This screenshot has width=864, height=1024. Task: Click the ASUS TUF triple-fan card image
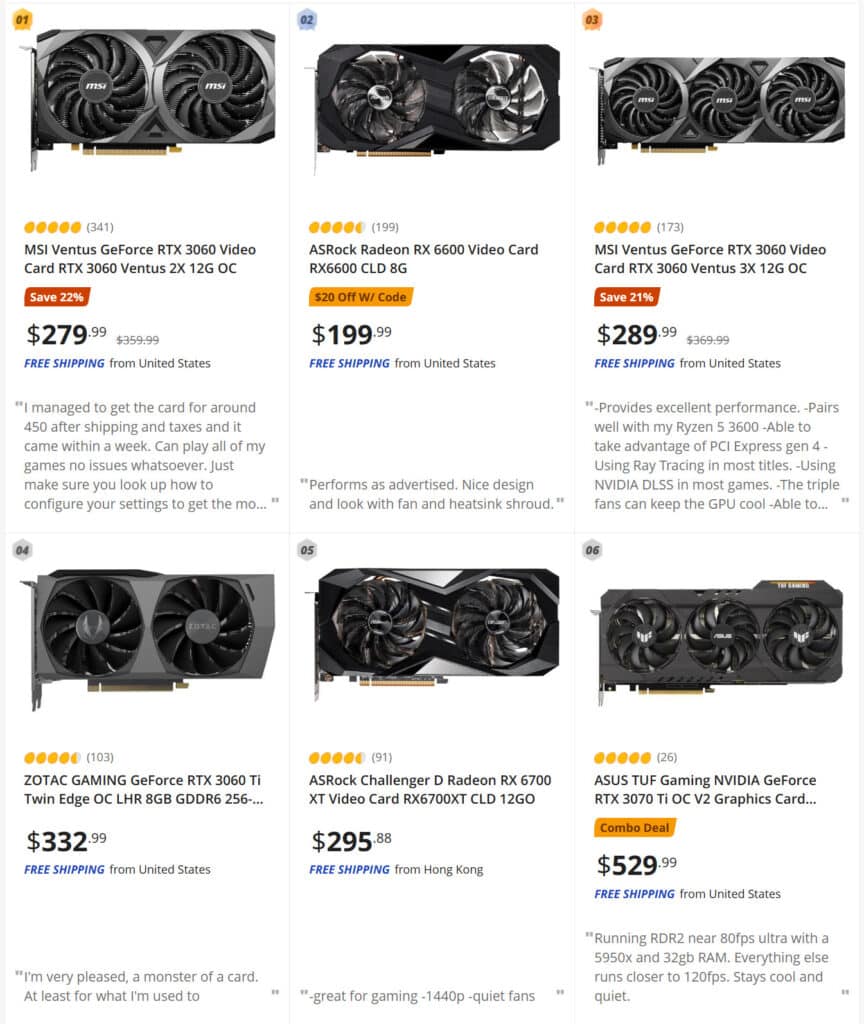pyautogui.click(x=717, y=641)
